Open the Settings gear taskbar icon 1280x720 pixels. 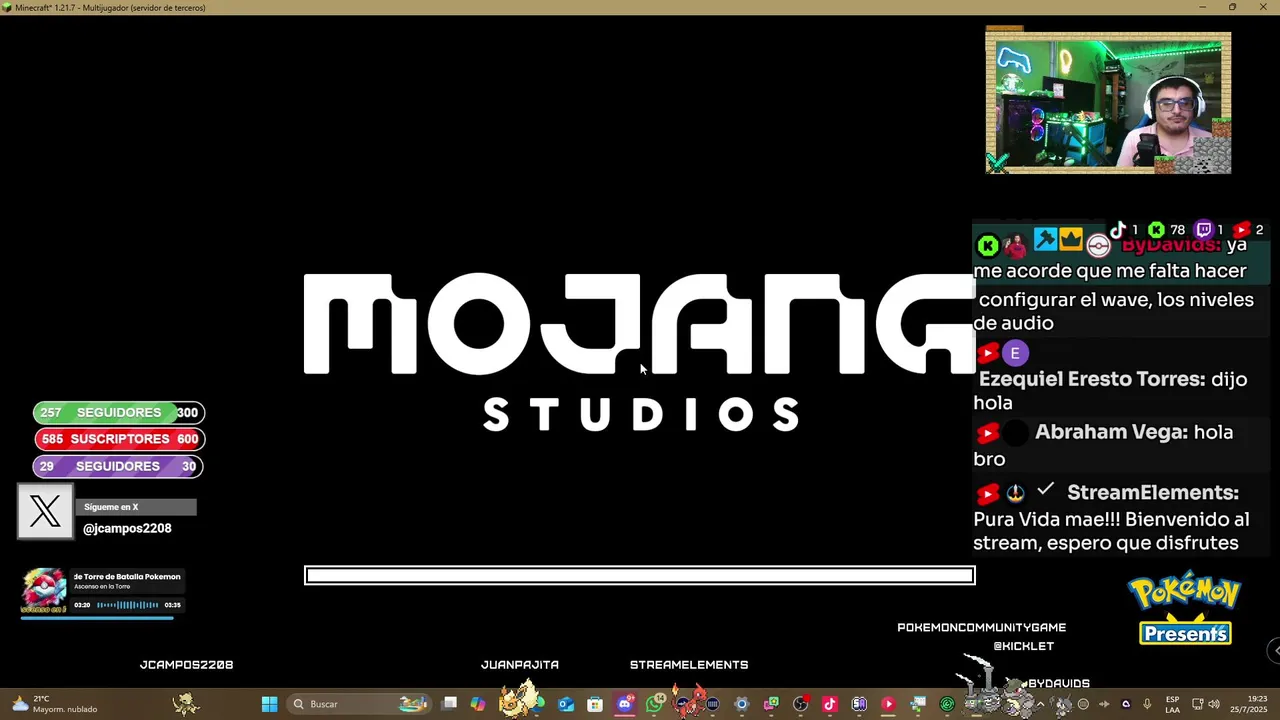(x=742, y=704)
